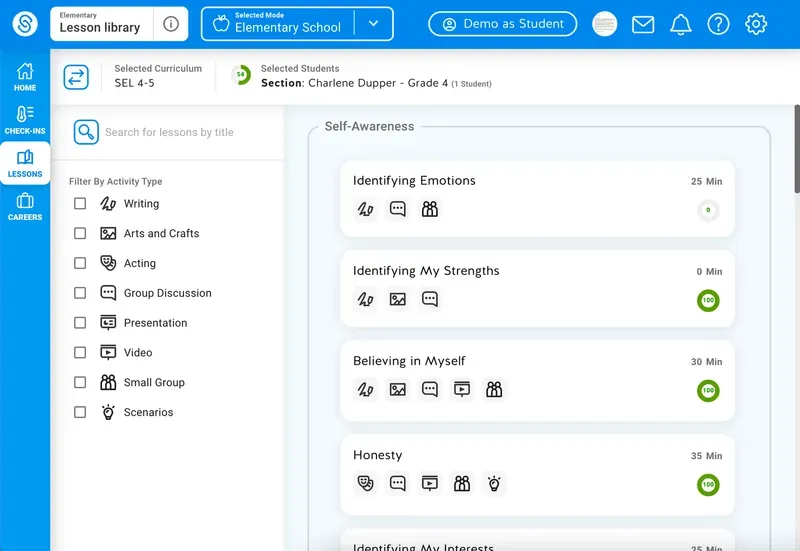This screenshot has height=551, width=800.
Task: Click group discussion icon on Identifying Emotions
Action: [x=397, y=209]
